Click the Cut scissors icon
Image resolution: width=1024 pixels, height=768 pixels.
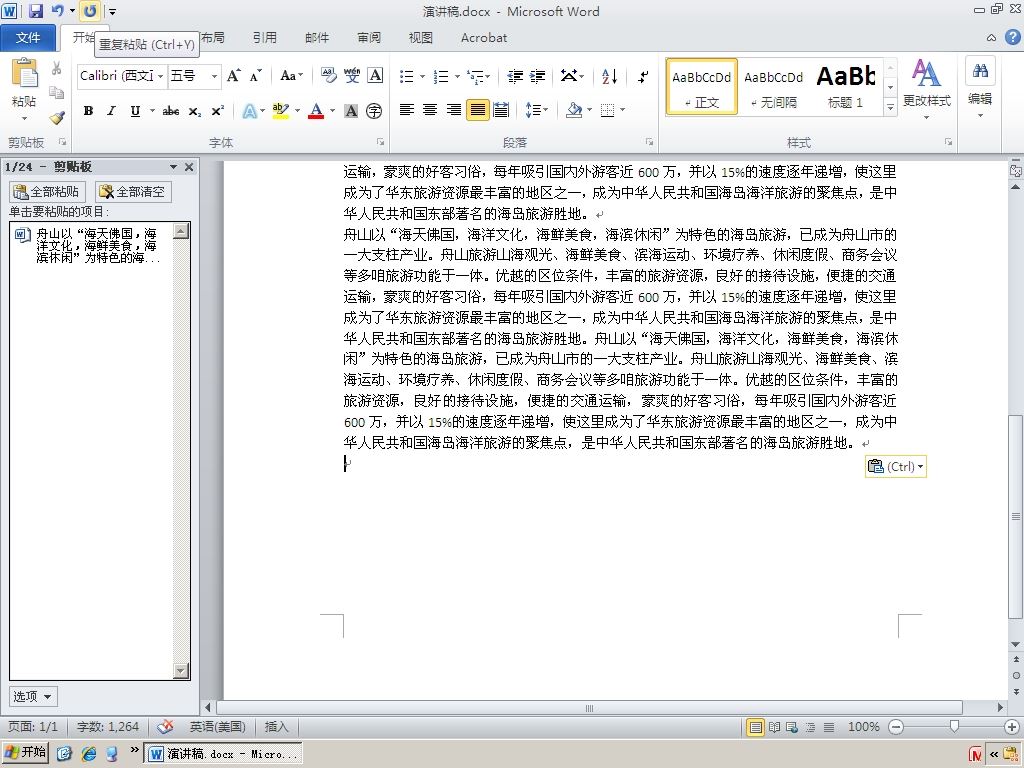click(56, 69)
